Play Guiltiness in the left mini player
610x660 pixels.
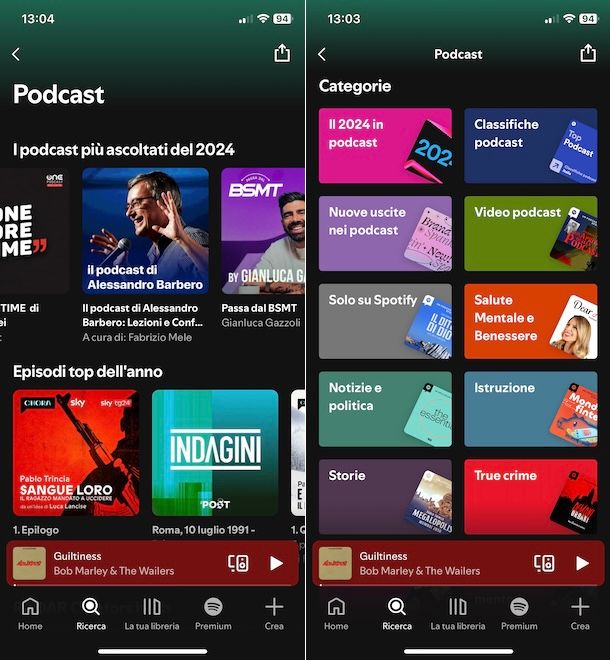coord(276,563)
